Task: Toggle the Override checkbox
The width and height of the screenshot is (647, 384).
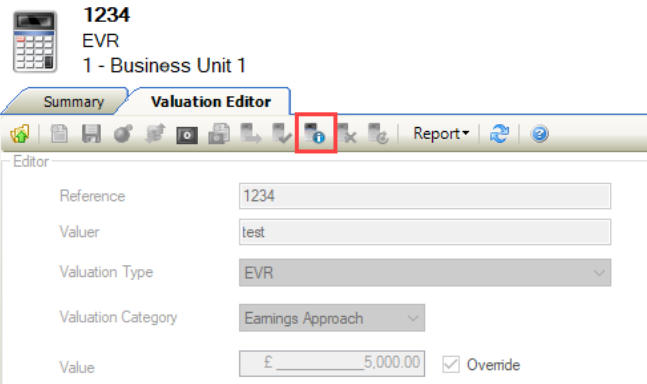Action: coord(451,364)
